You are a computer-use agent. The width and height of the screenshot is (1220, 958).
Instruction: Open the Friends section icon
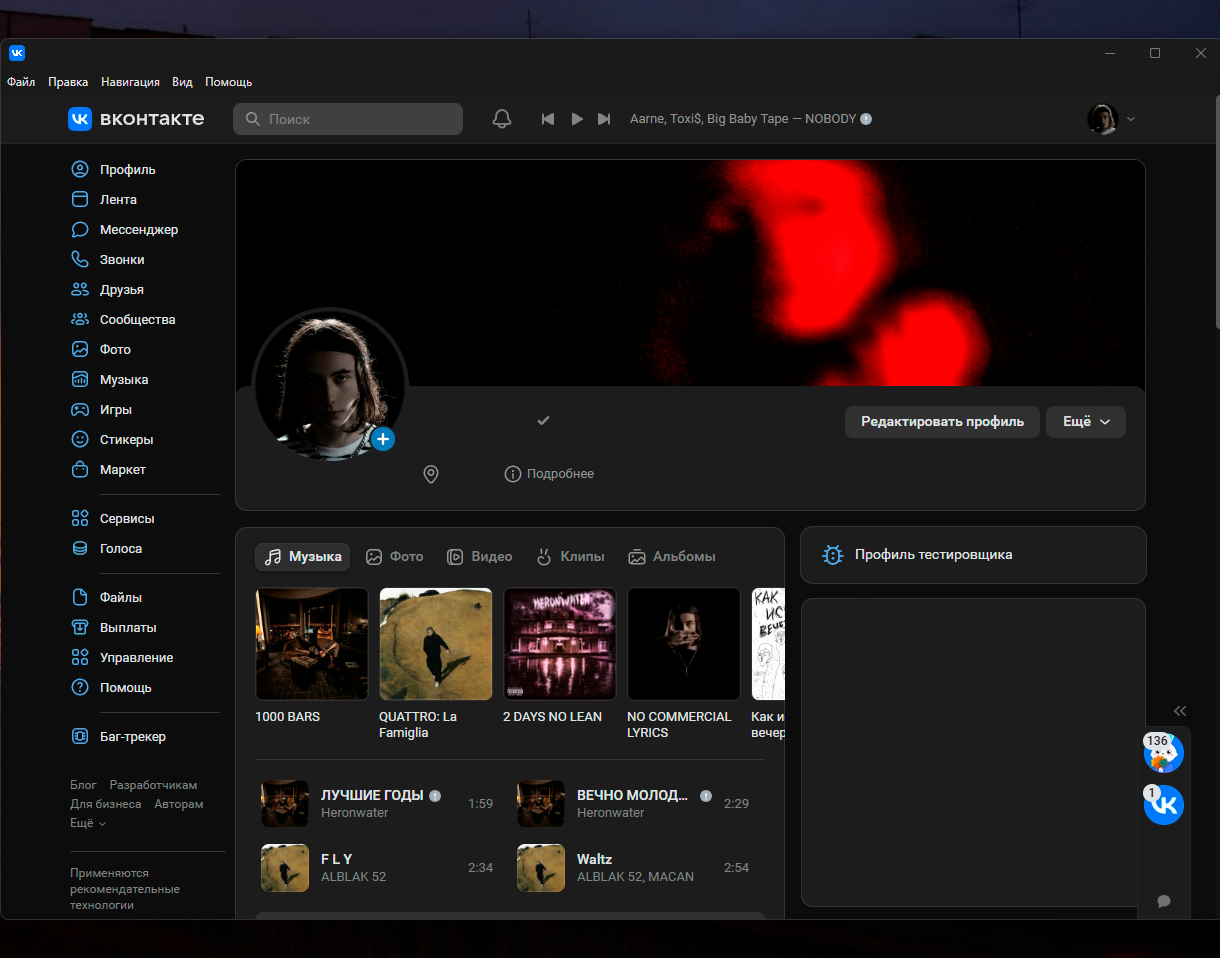[80, 290]
